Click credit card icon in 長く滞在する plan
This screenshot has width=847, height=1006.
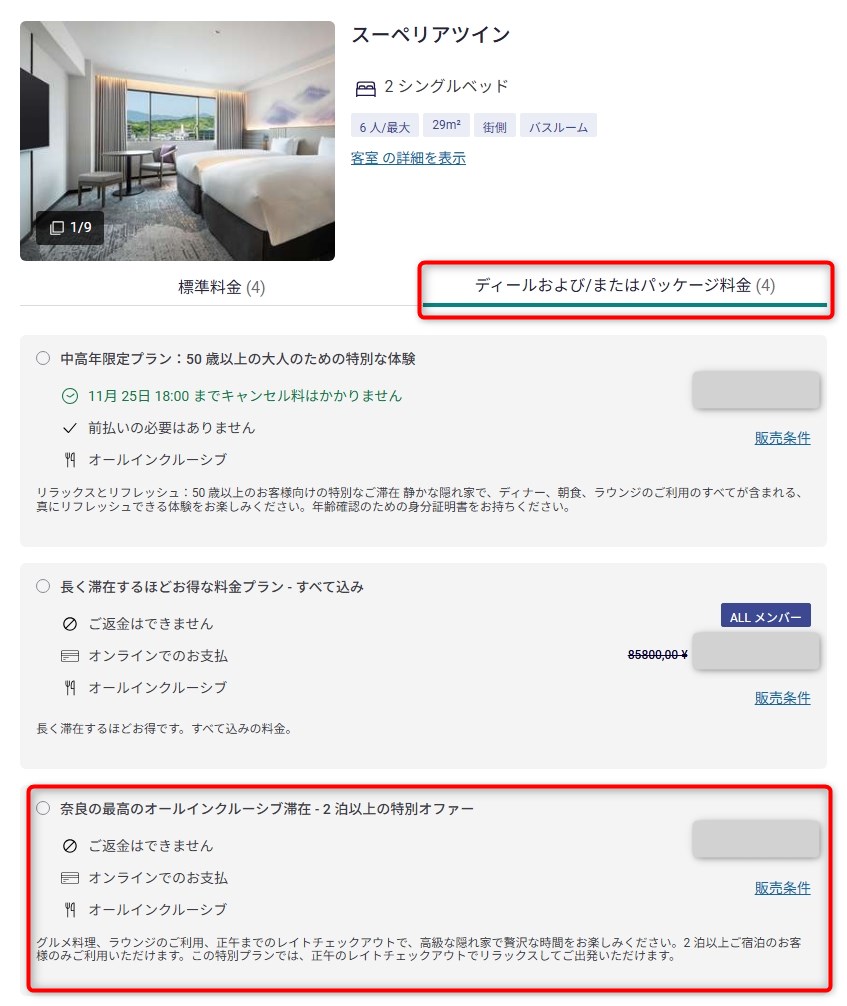69,656
